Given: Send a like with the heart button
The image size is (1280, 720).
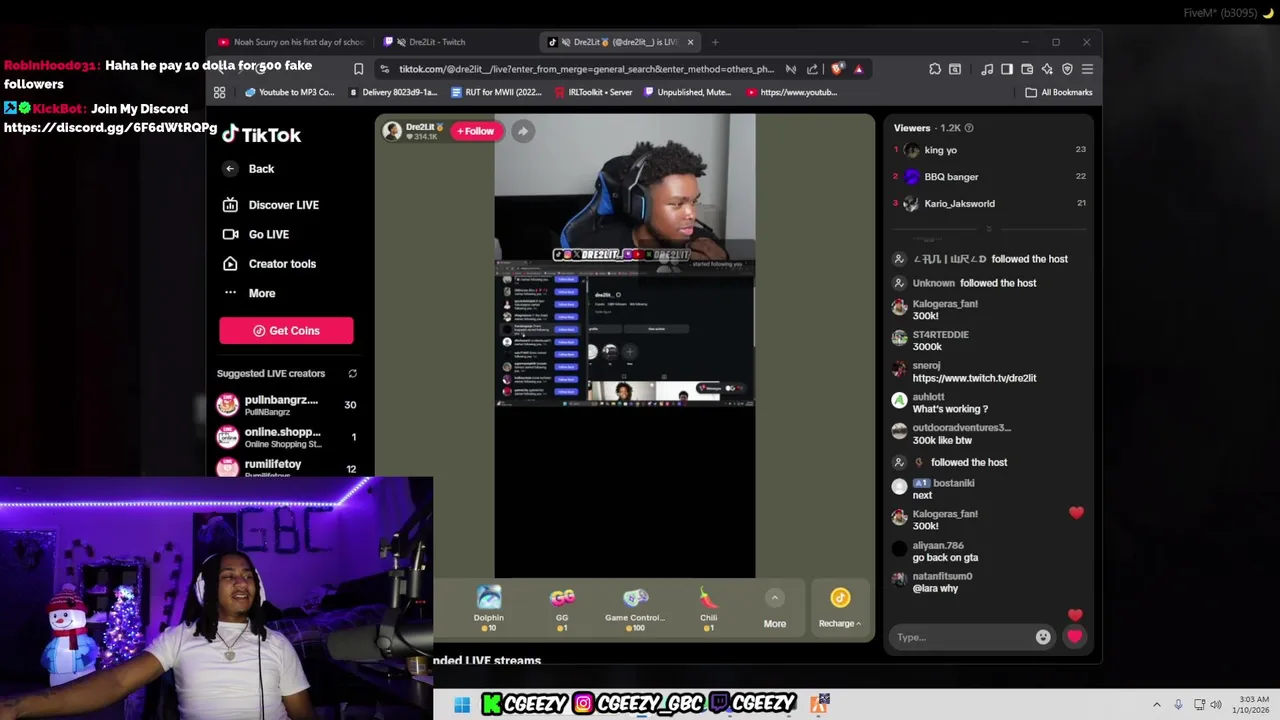Looking at the screenshot, I should click(x=1075, y=636).
